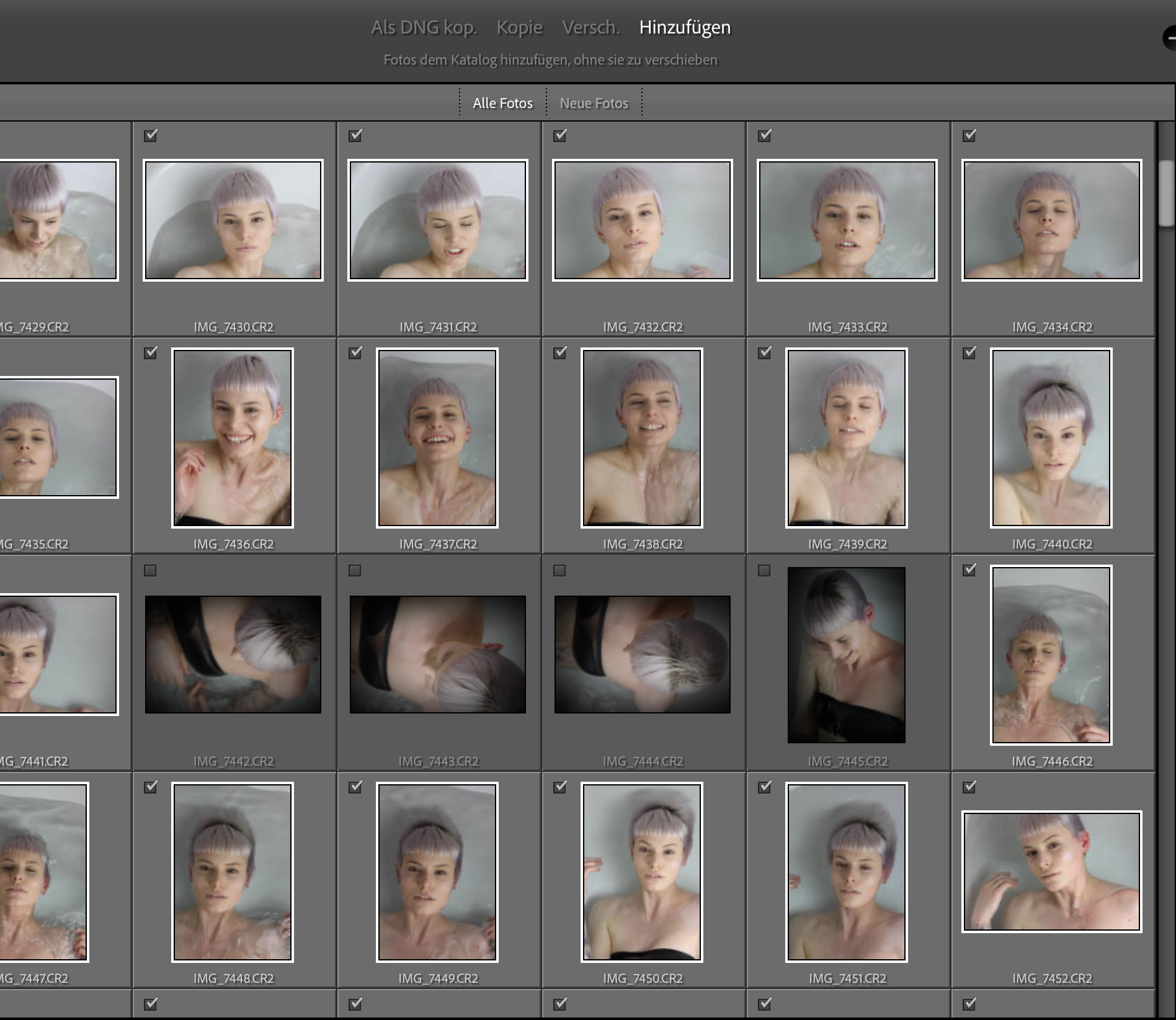The width and height of the screenshot is (1176, 1020).
Task: Select the IMG_7438.CR2 thumbnail
Action: tap(642, 438)
